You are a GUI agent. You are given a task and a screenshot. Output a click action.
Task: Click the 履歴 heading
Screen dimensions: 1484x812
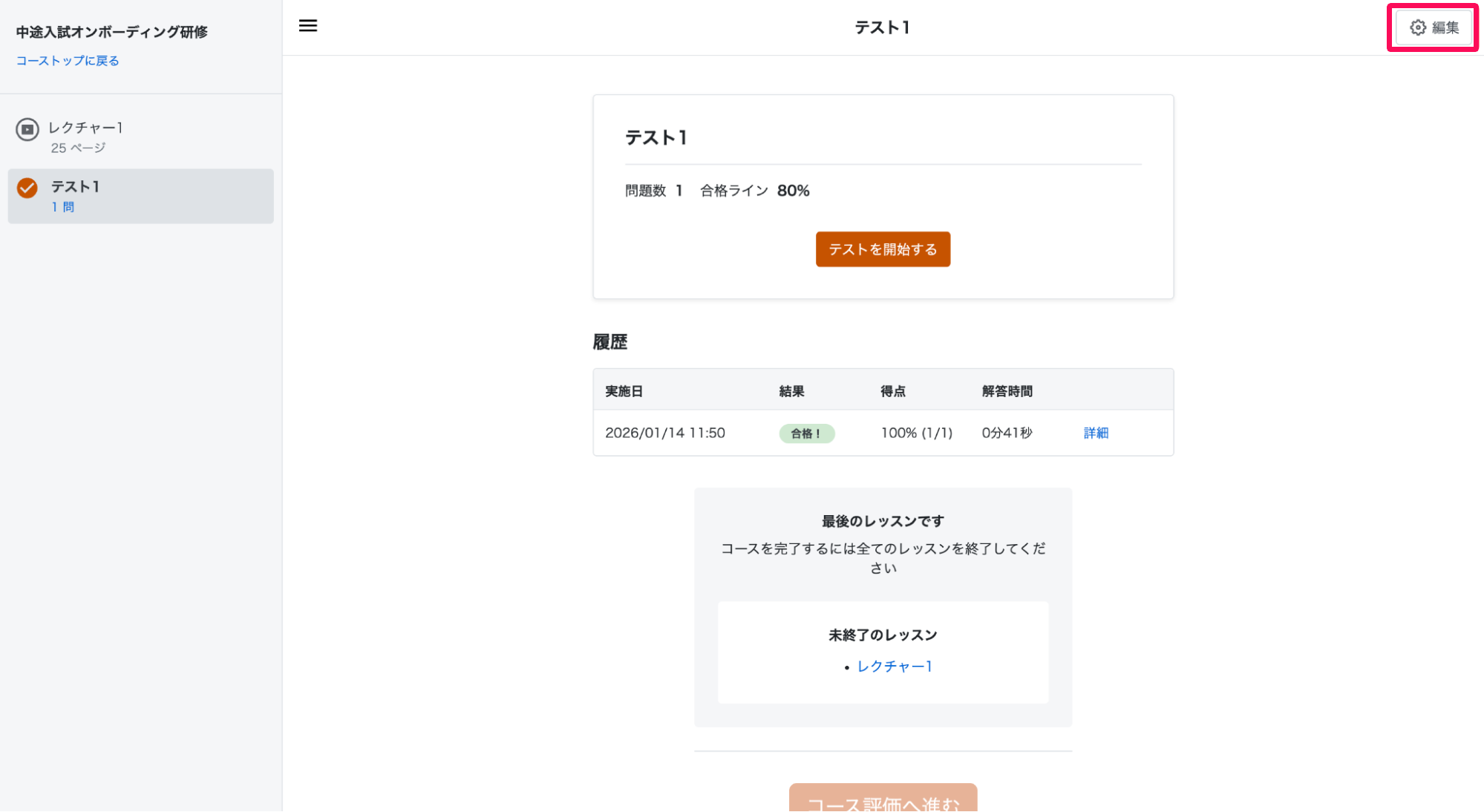[609, 342]
